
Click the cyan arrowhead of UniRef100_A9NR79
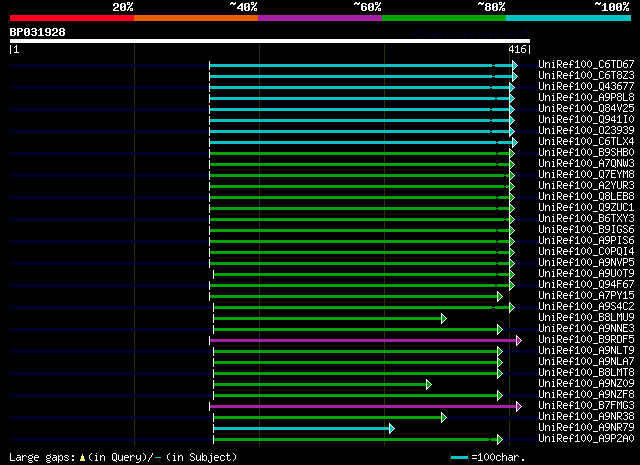click(392, 428)
